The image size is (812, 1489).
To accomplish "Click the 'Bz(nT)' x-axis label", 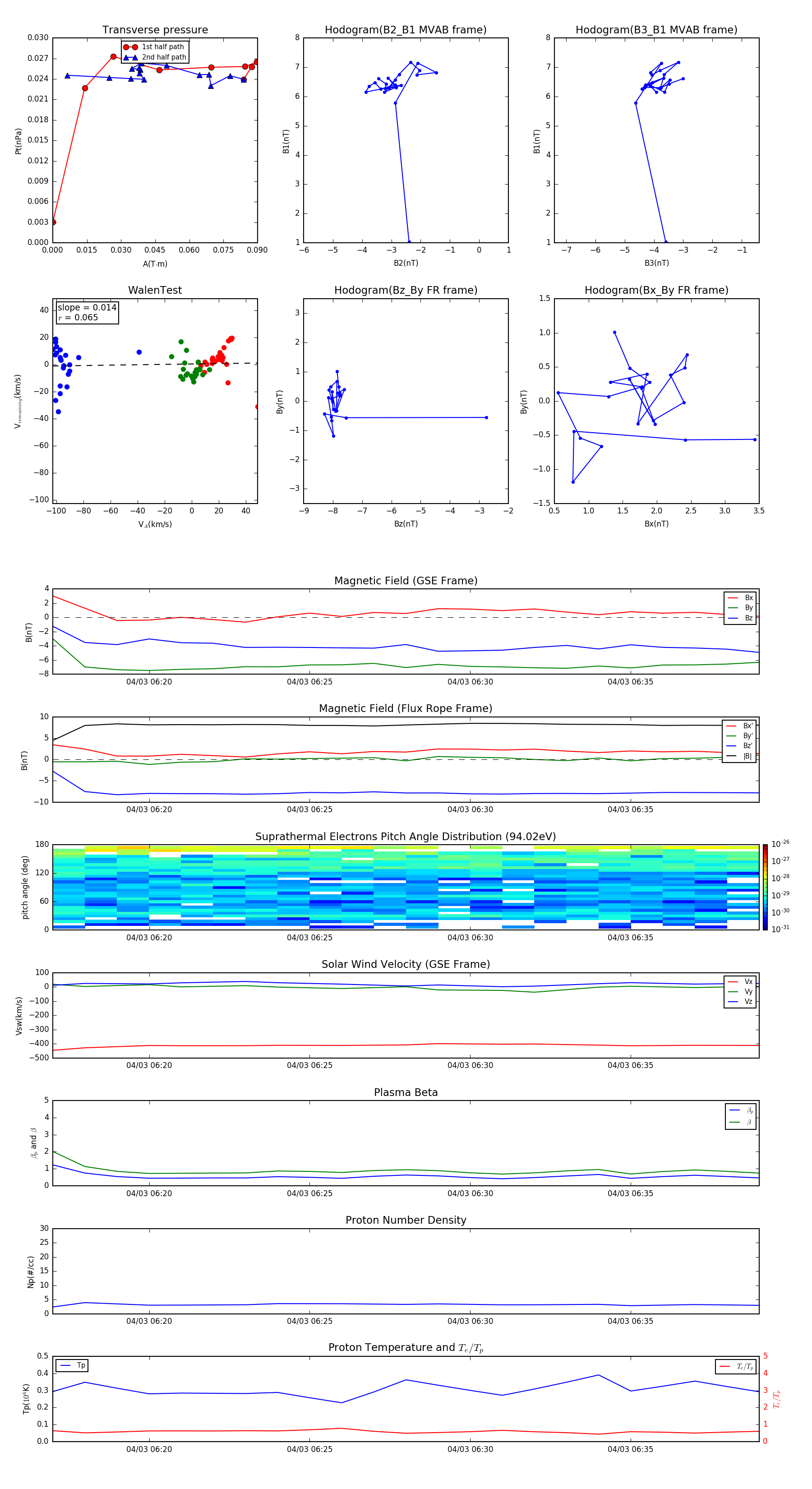I will click(406, 524).
